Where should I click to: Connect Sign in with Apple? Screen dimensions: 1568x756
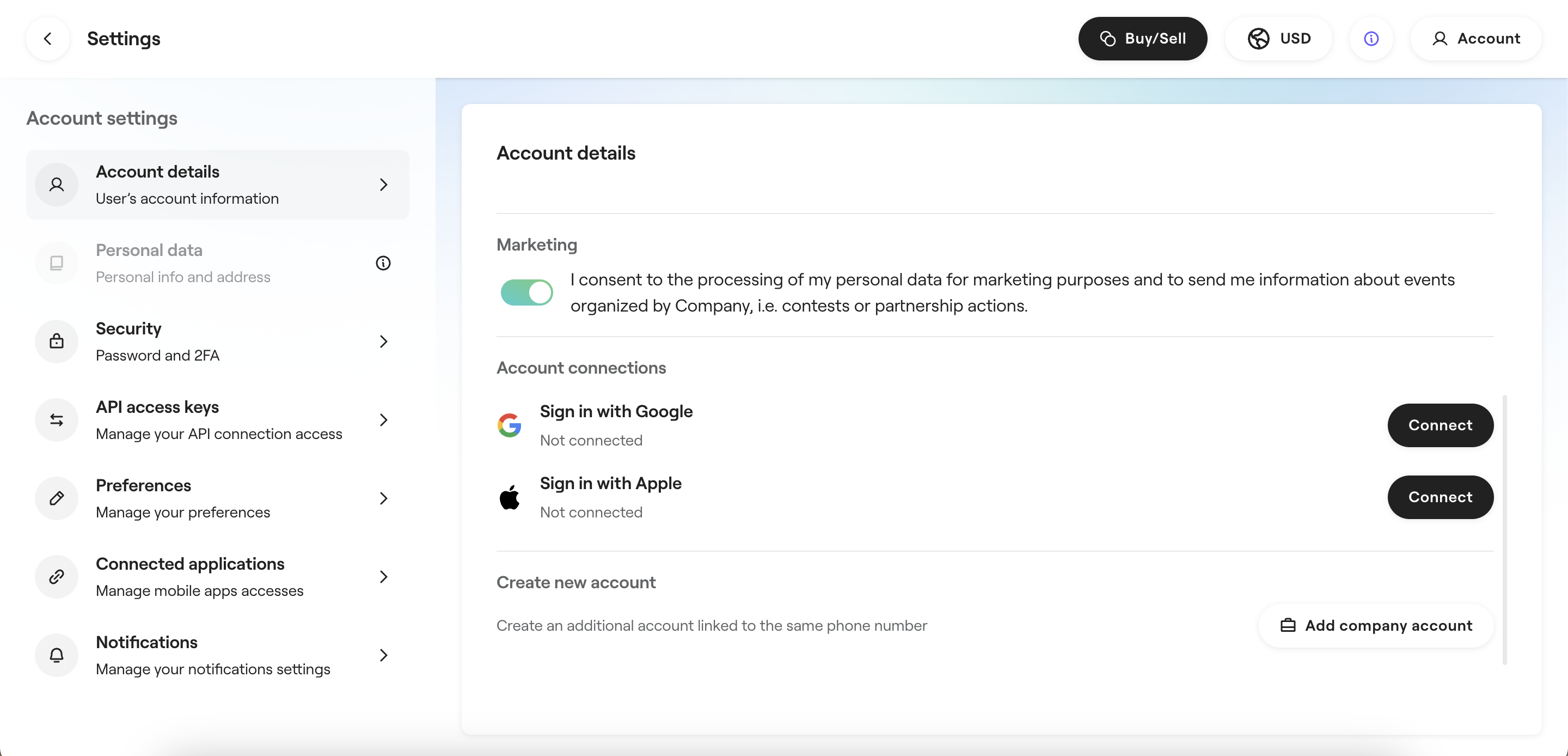pyautogui.click(x=1440, y=497)
